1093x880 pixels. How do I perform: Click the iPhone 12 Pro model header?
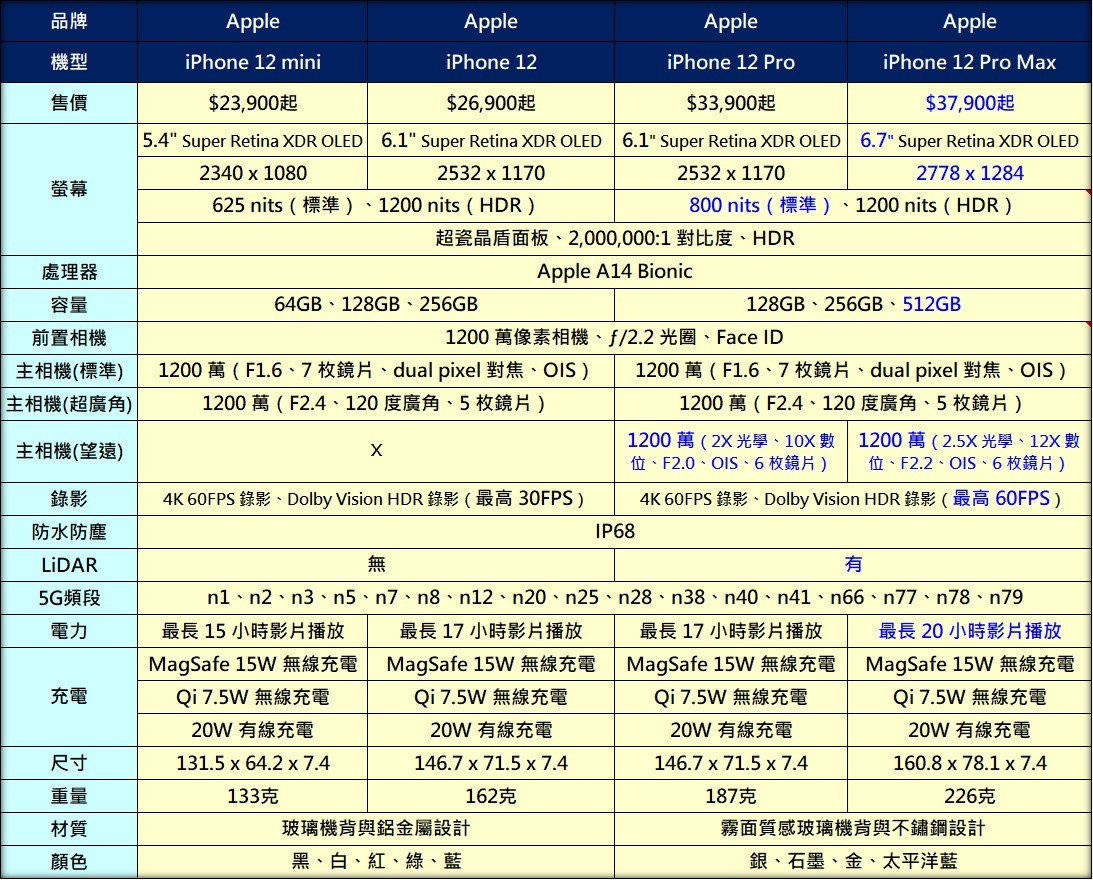click(731, 62)
